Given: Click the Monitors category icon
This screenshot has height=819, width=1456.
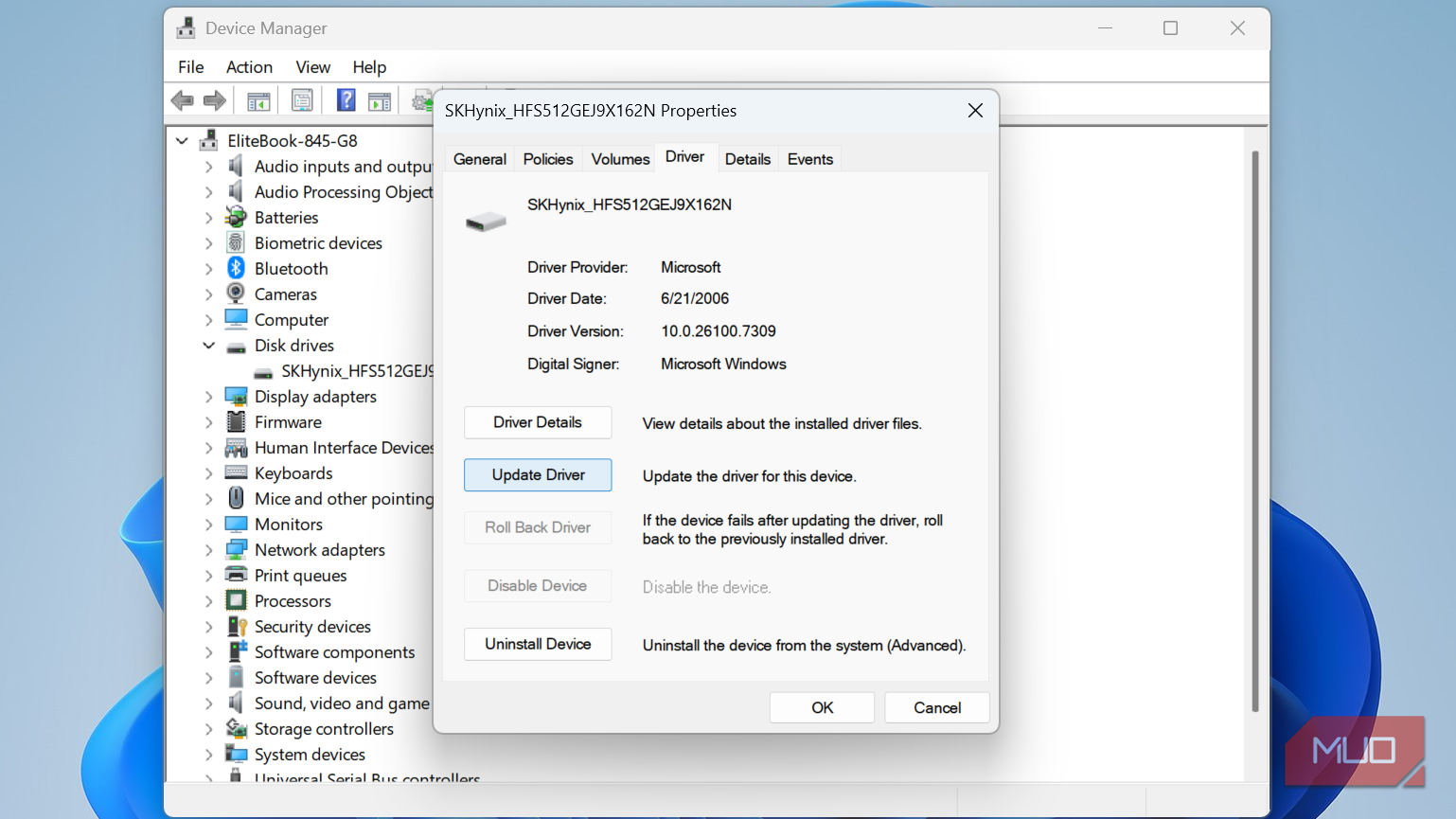Looking at the screenshot, I should (236, 525).
